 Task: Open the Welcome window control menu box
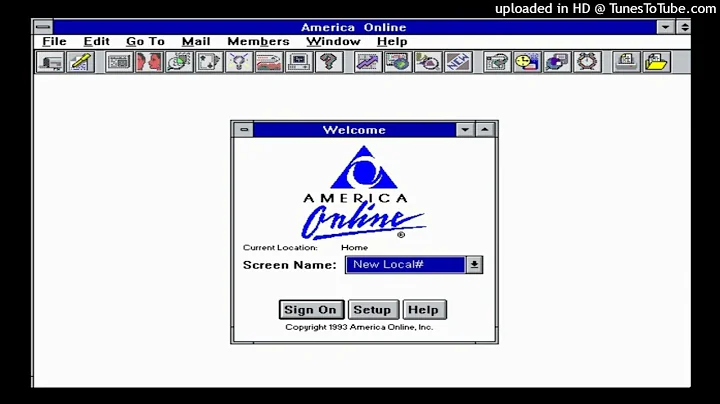coord(244,130)
